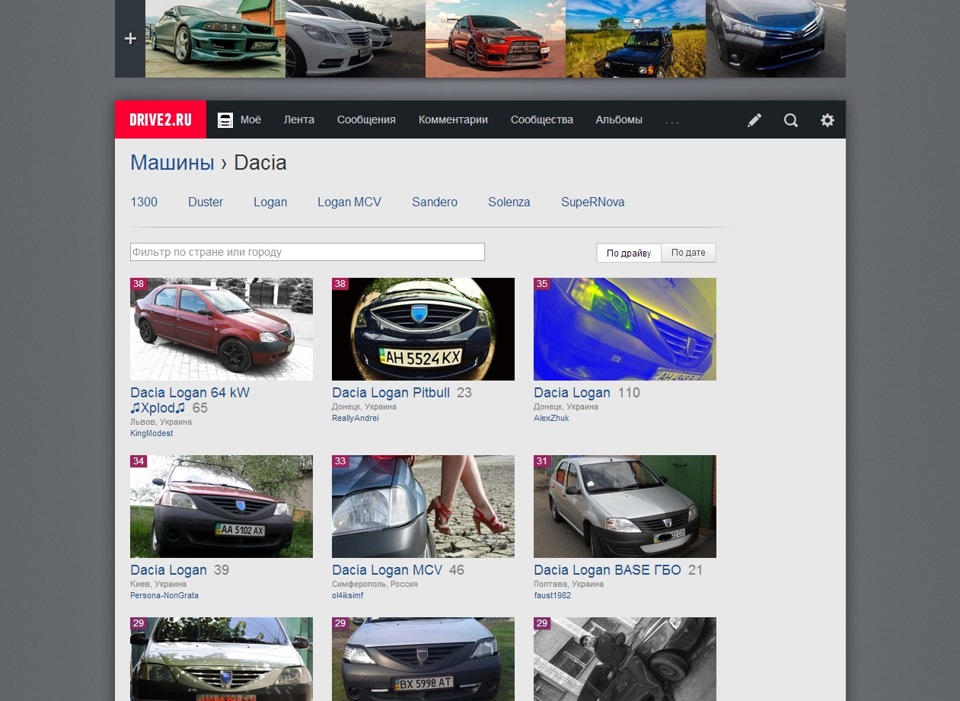
Task: Open the Комментарии menu item
Action: [453, 119]
